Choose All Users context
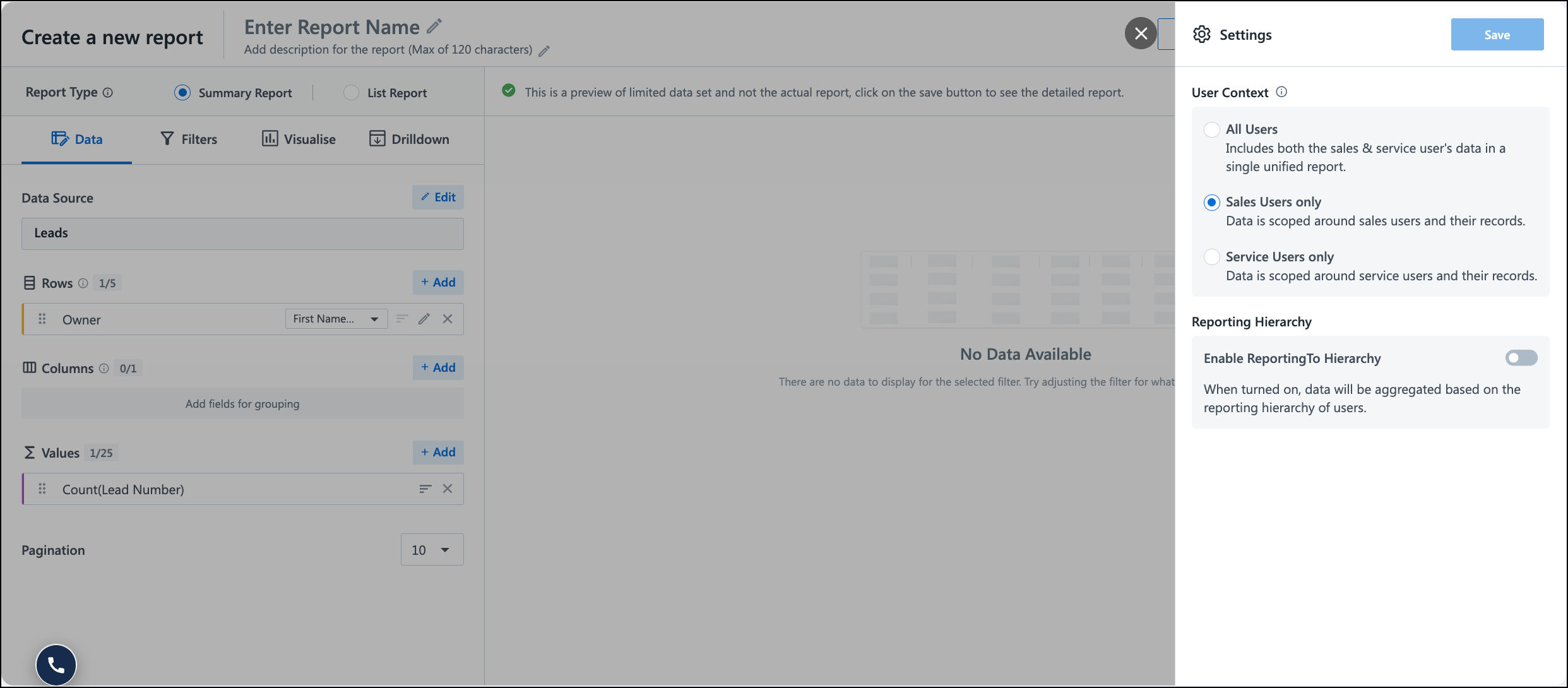Image resolution: width=1568 pixels, height=688 pixels. point(1212,129)
